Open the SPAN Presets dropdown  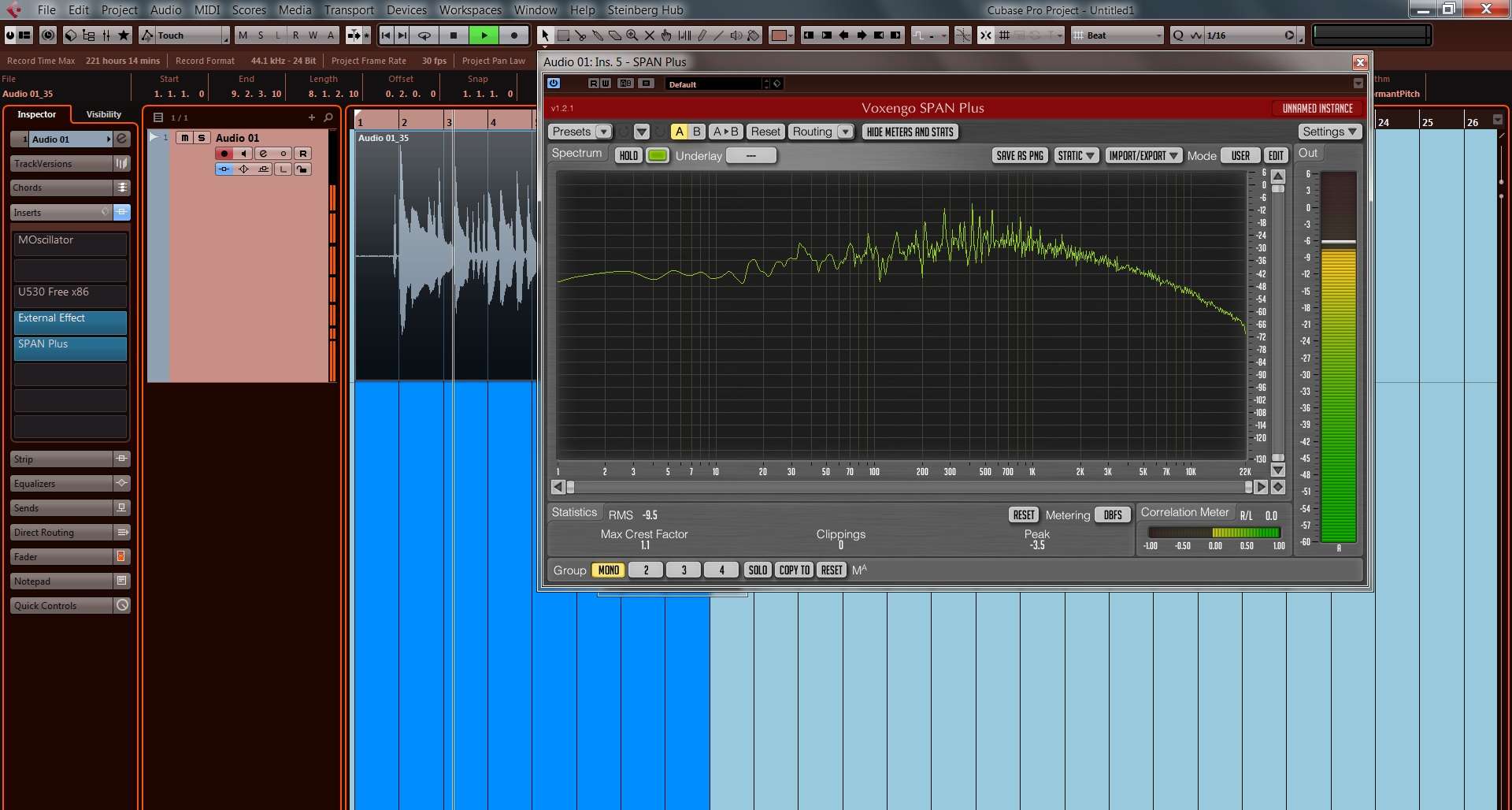pos(580,132)
